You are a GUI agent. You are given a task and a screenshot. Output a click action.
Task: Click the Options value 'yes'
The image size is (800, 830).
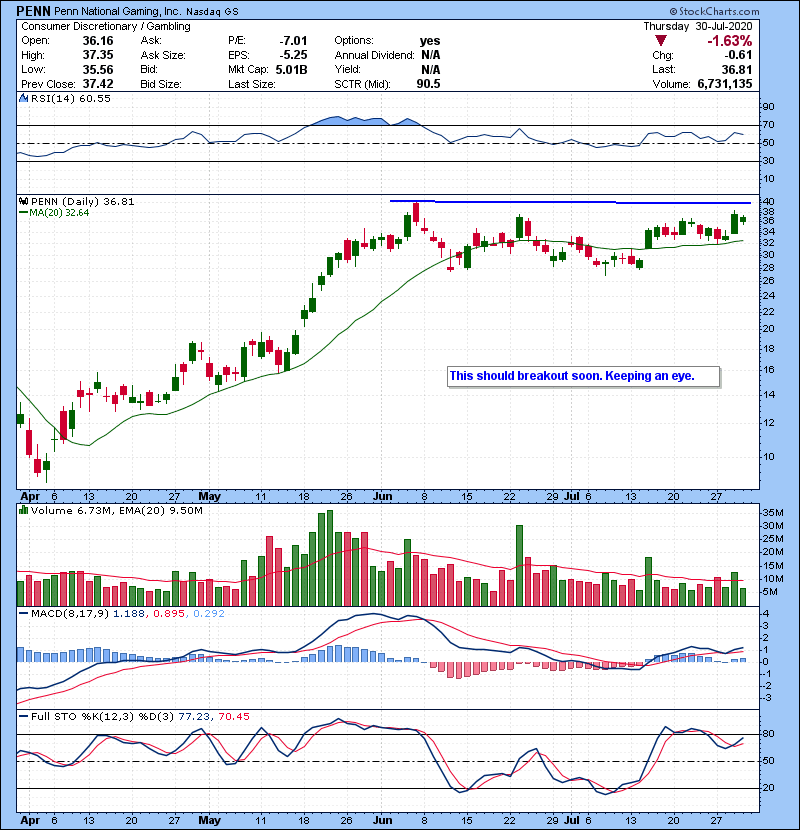[x=430, y=41]
